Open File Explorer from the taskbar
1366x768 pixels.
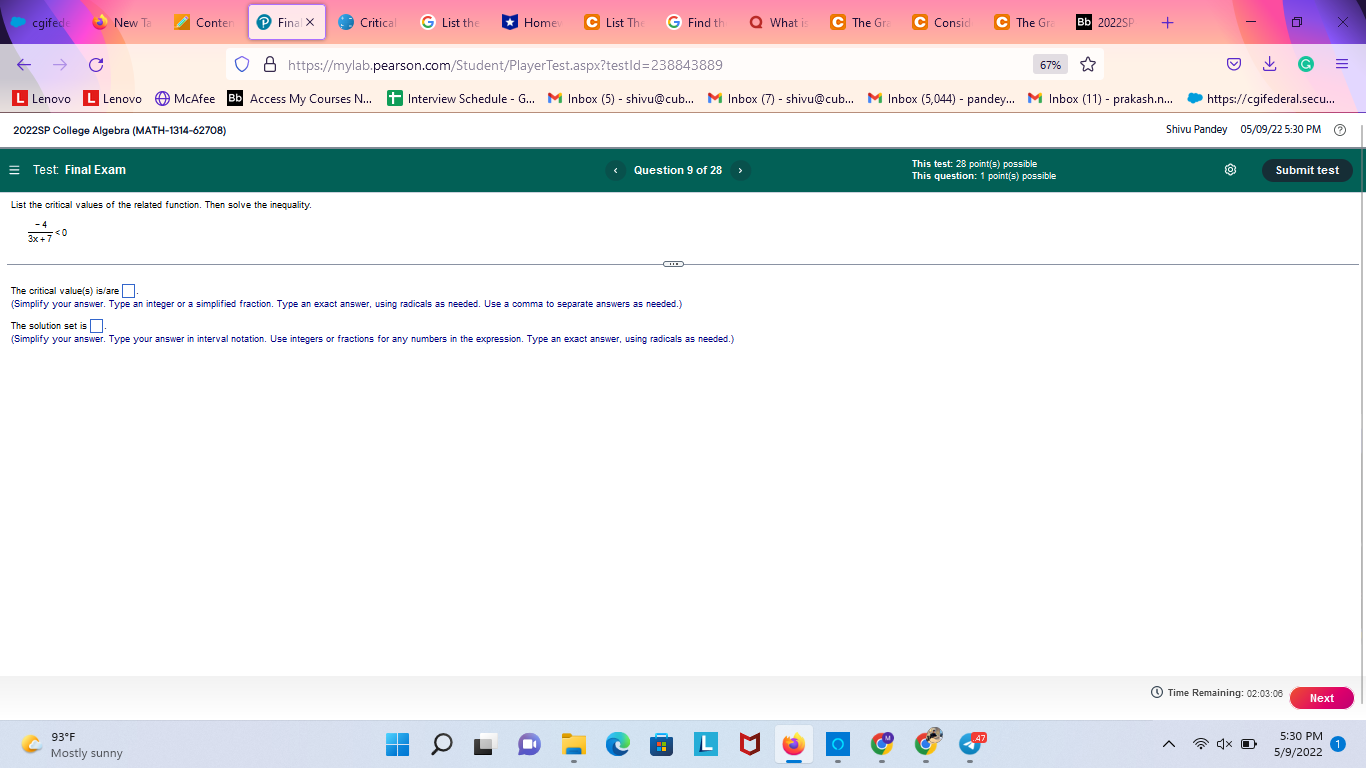pyautogui.click(x=573, y=745)
